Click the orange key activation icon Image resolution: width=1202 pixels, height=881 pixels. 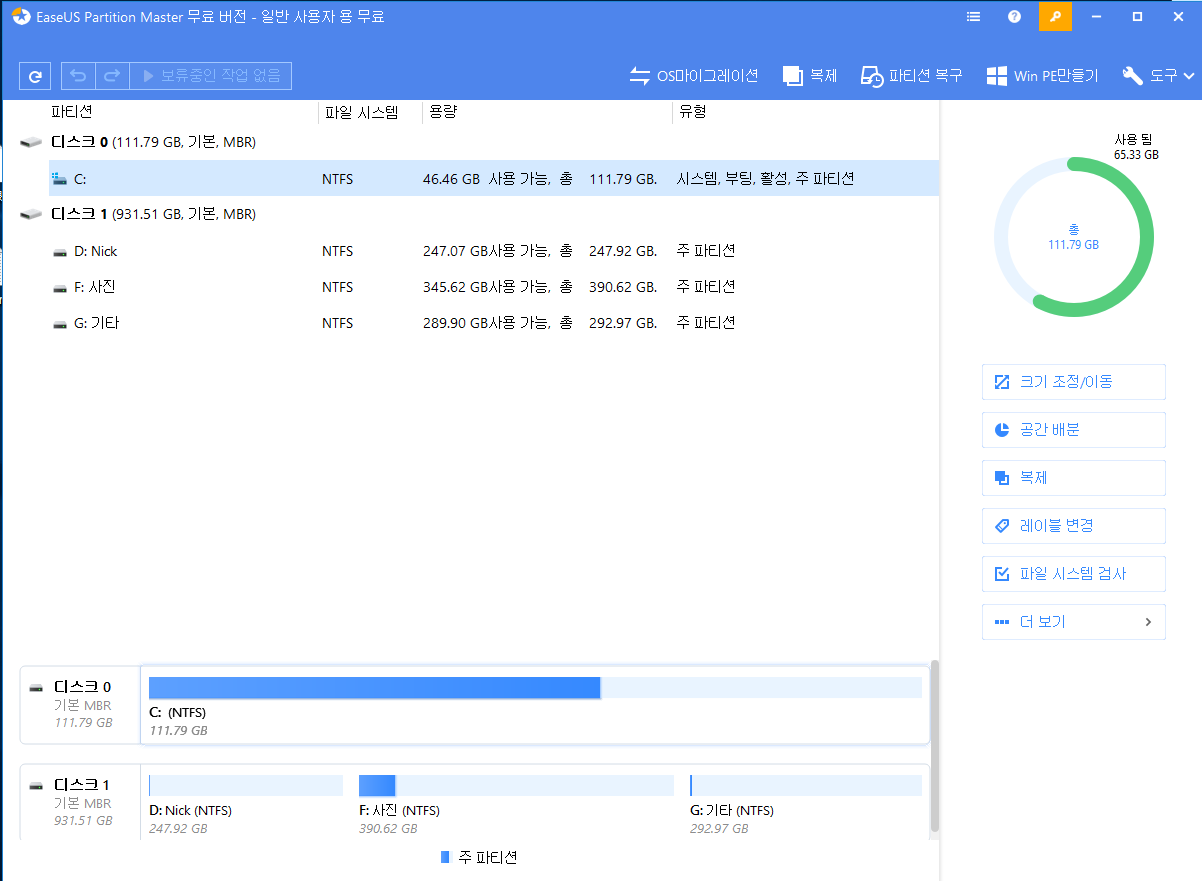1055,17
